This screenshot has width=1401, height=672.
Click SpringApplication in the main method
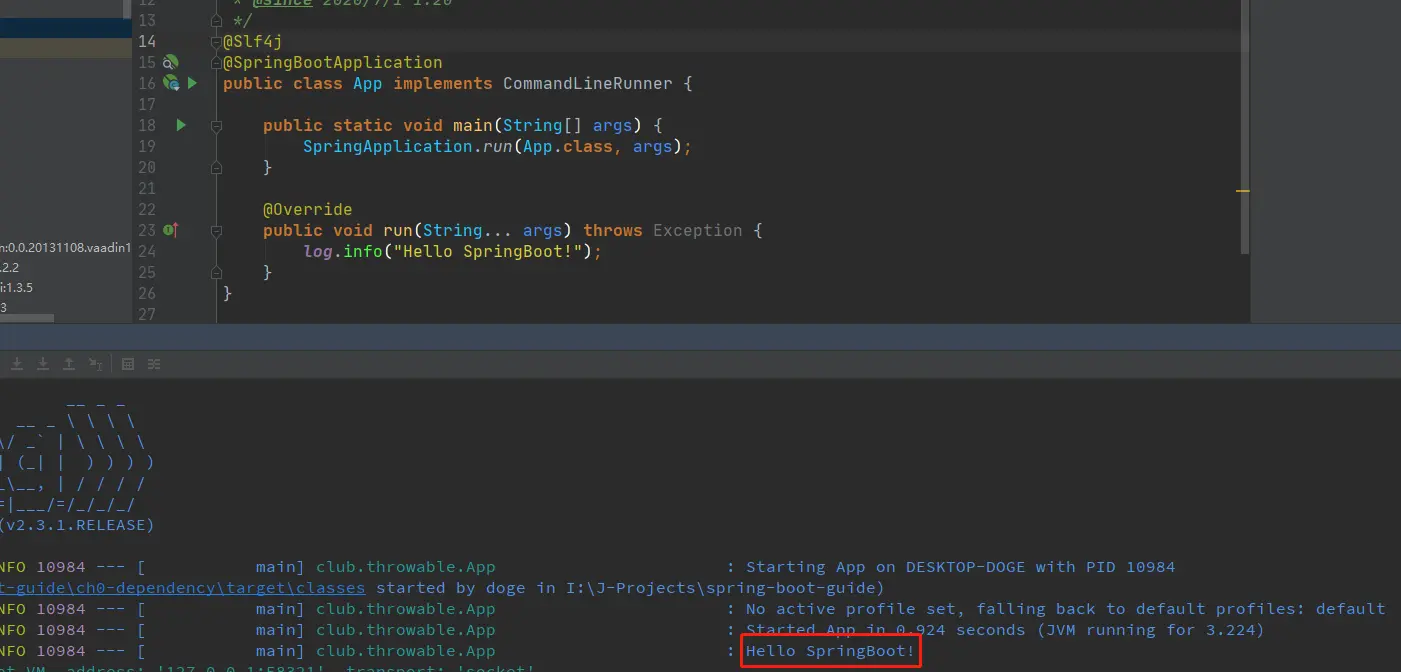coord(387,146)
